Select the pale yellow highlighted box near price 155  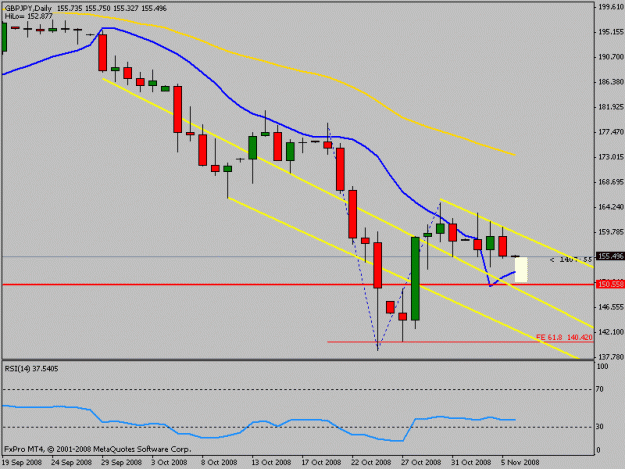click(x=521, y=270)
